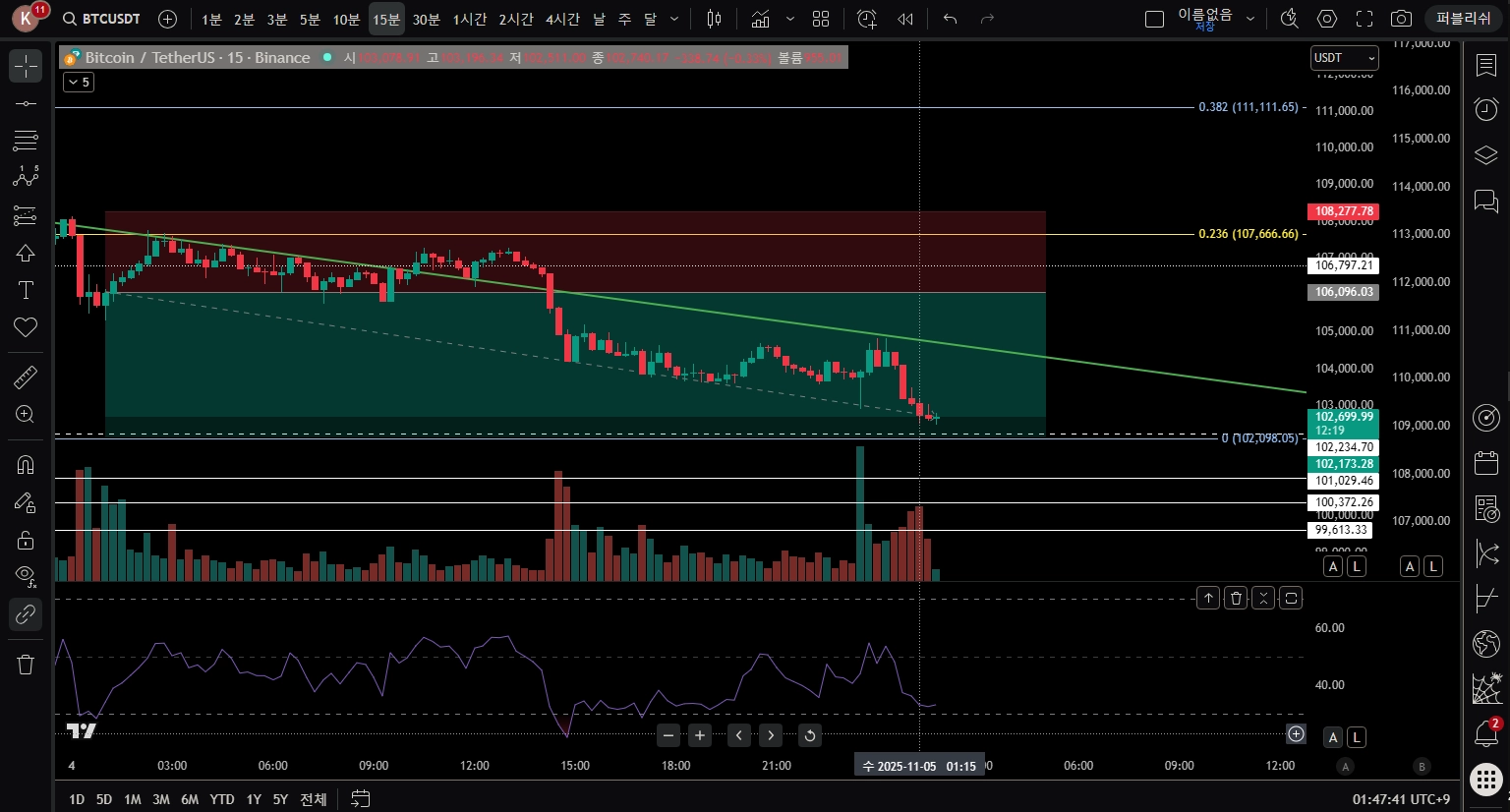
Task: Open the economic calendar panel
Action: click(1486, 463)
